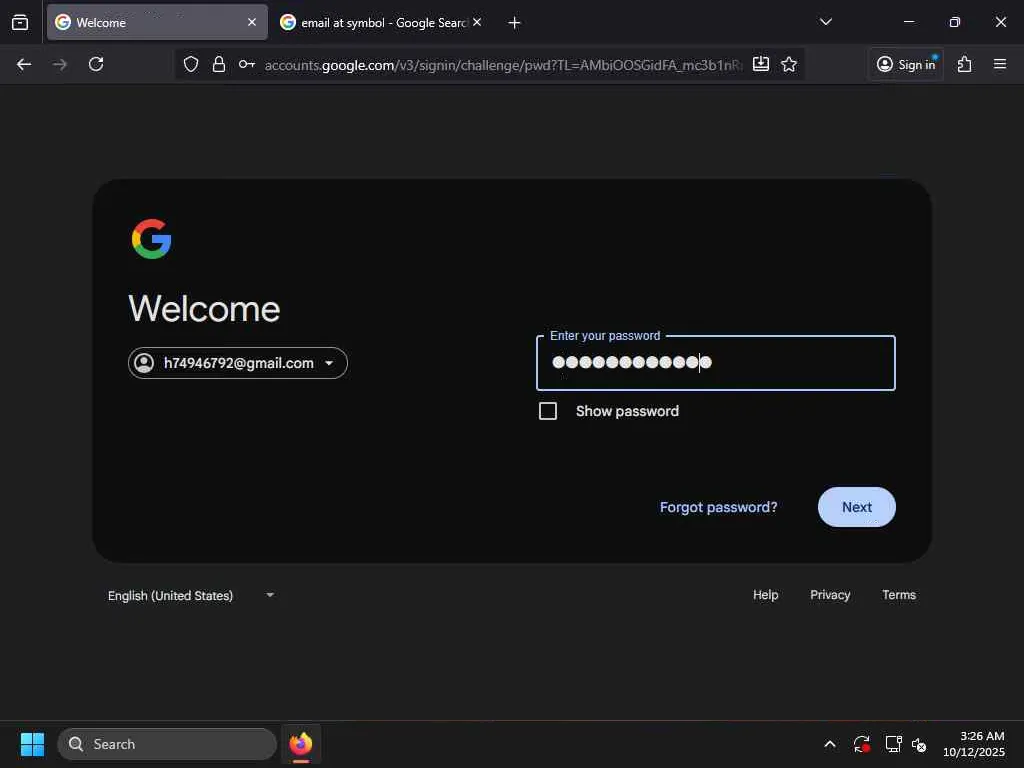Open a new tab with plus button

[515, 23]
